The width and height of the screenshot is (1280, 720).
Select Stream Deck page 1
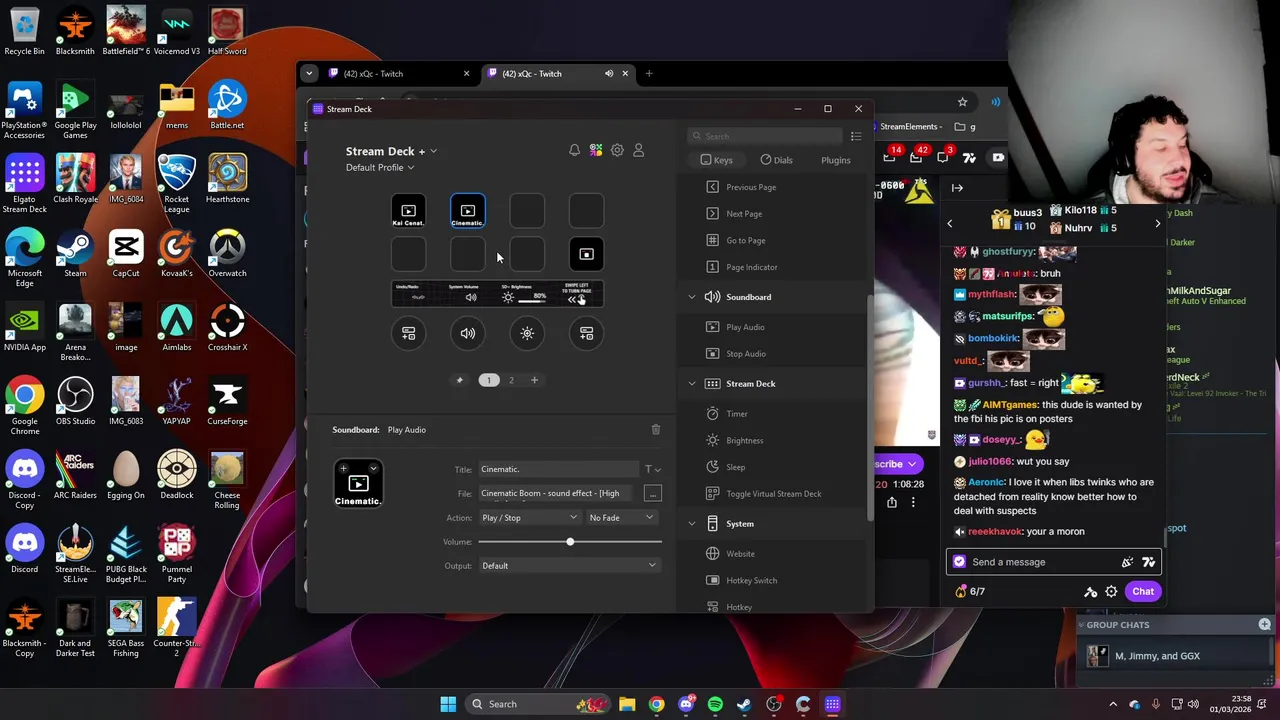coord(489,380)
